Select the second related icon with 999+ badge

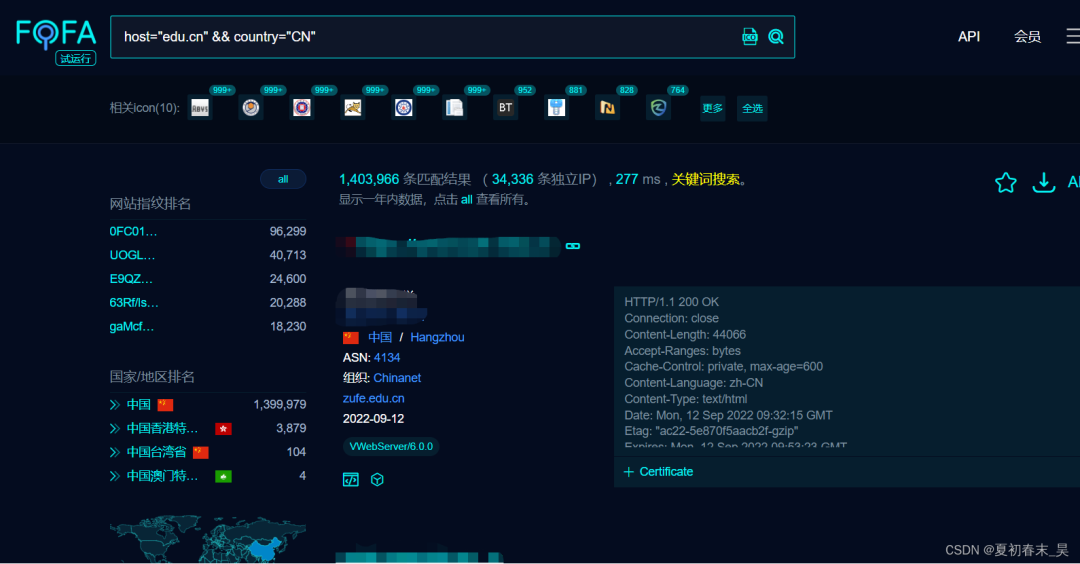click(251, 107)
